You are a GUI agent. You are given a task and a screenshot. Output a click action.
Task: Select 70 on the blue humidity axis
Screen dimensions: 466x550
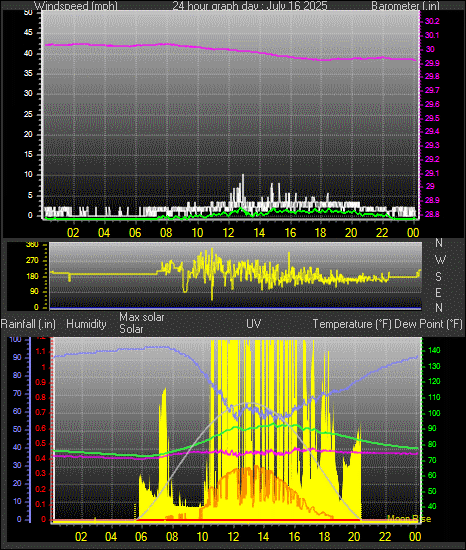(17, 394)
